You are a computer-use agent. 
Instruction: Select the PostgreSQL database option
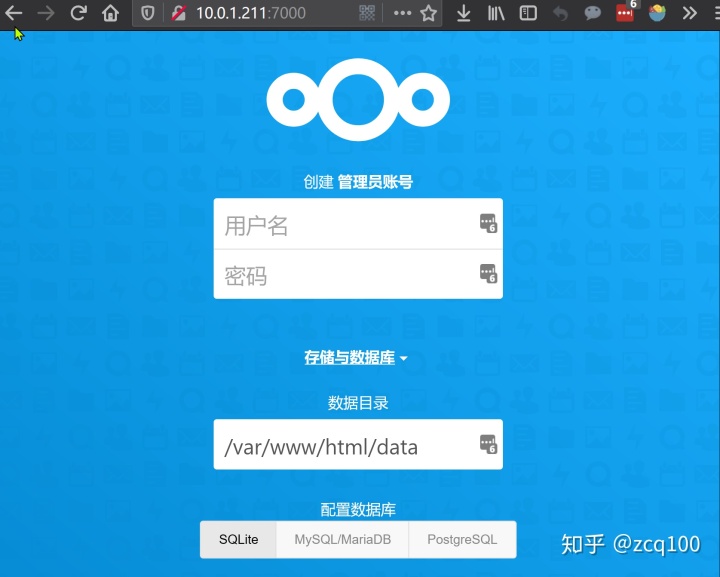[462, 539]
